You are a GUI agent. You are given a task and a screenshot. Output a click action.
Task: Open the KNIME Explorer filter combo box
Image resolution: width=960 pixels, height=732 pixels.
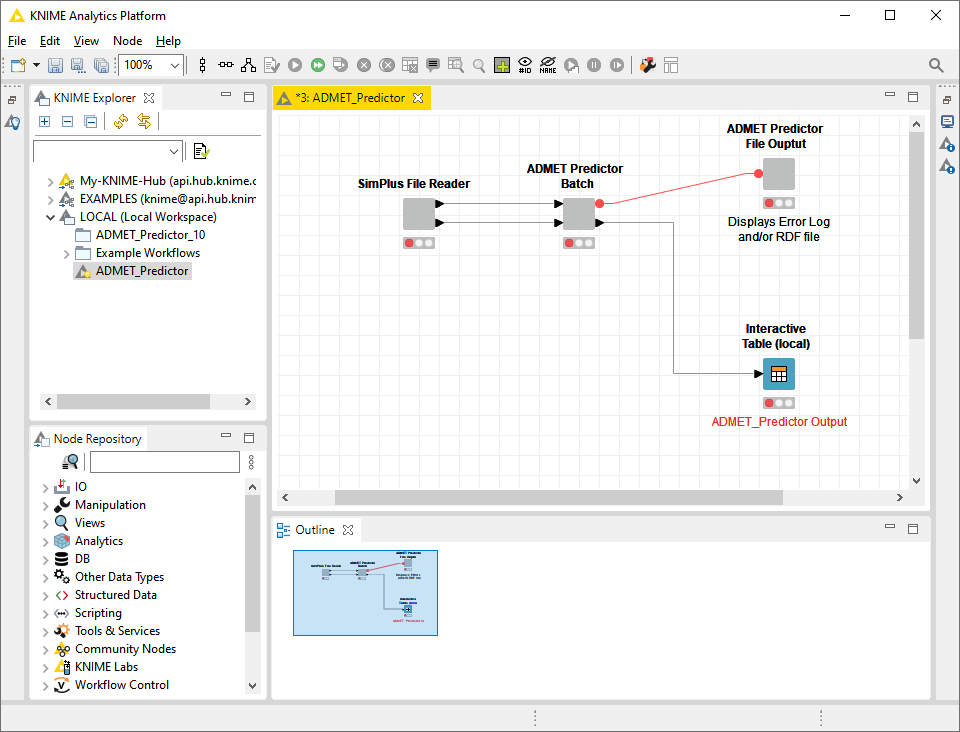[x=108, y=151]
